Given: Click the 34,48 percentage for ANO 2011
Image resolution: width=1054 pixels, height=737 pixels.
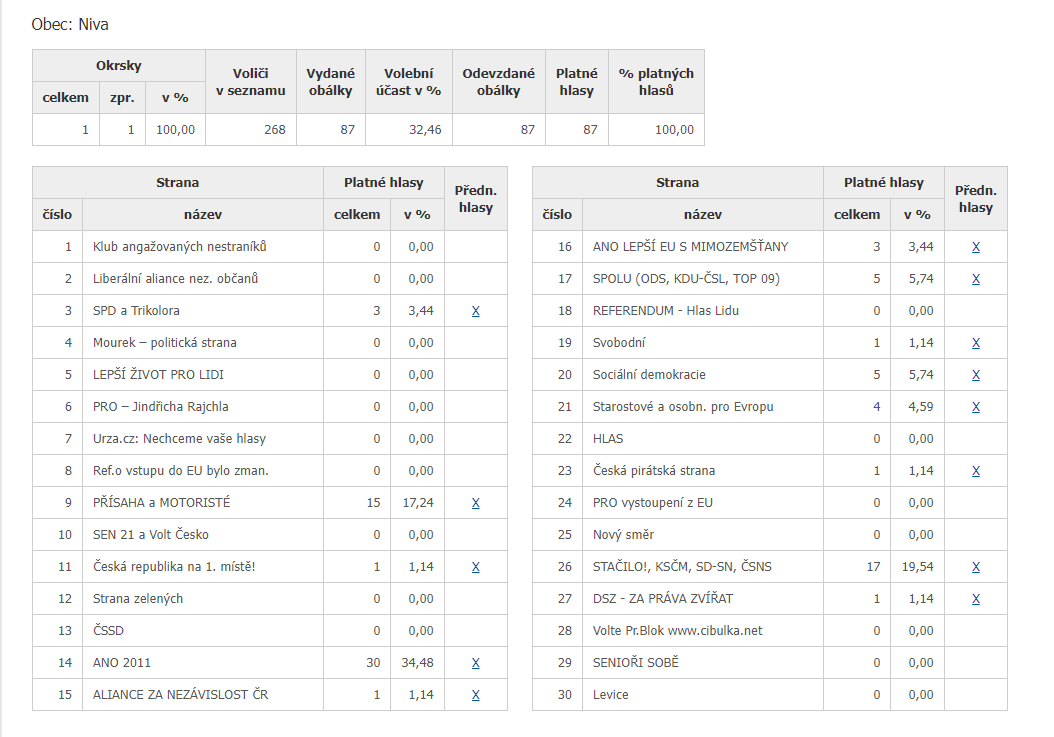Looking at the screenshot, I should coord(419,663).
